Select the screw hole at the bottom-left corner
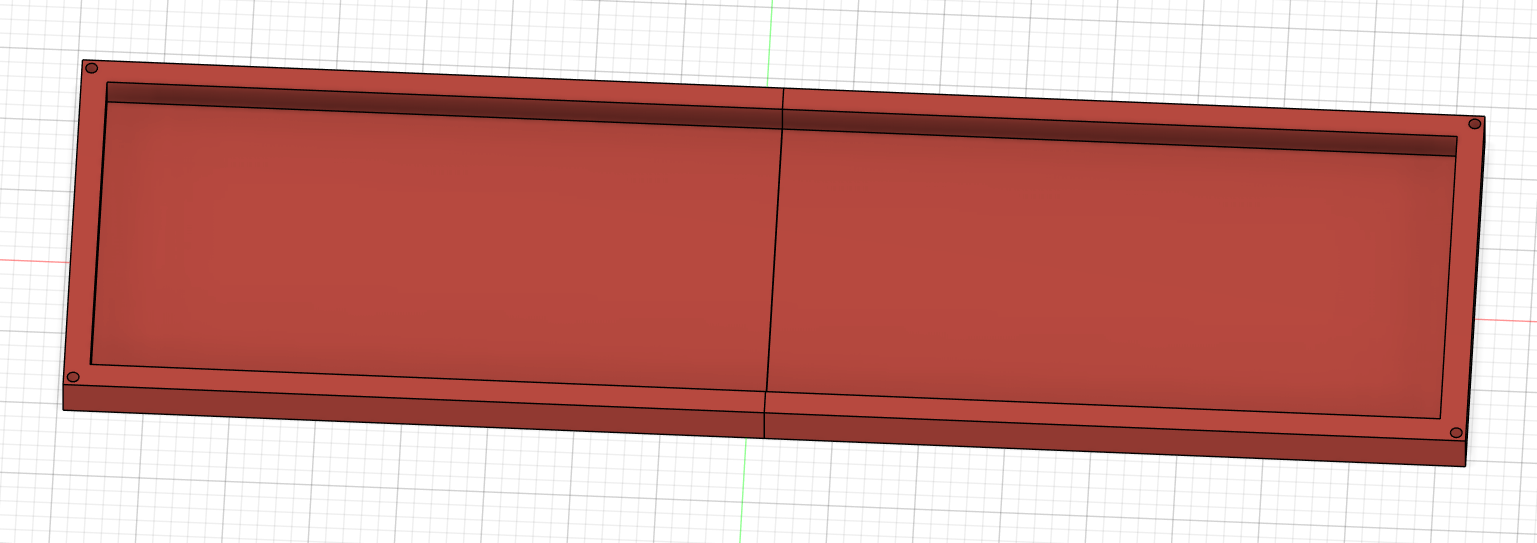 point(72,377)
